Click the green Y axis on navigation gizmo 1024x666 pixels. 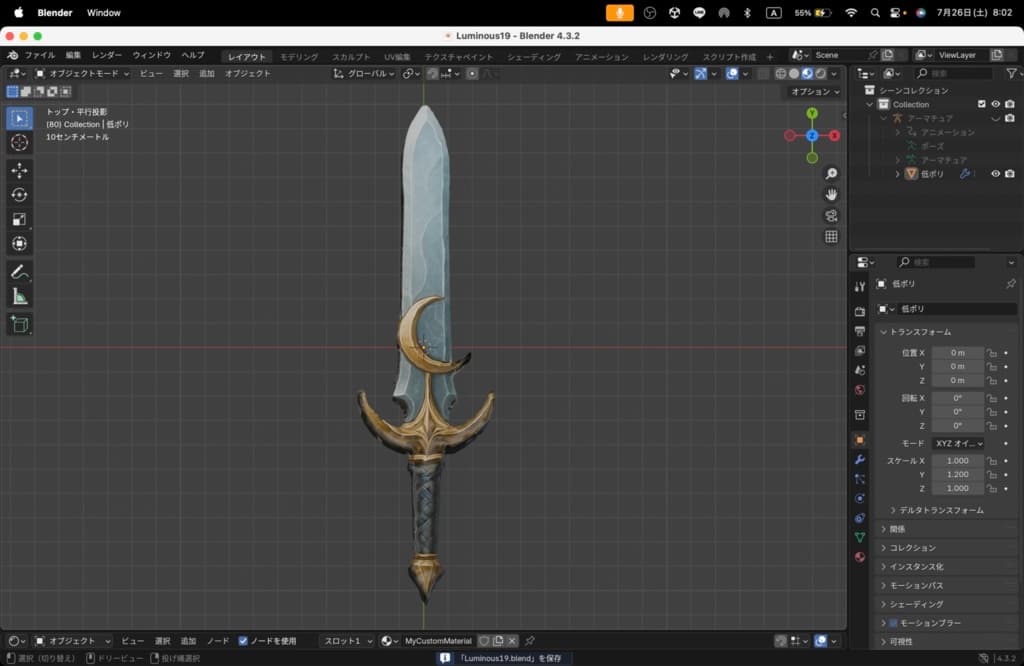point(812,113)
